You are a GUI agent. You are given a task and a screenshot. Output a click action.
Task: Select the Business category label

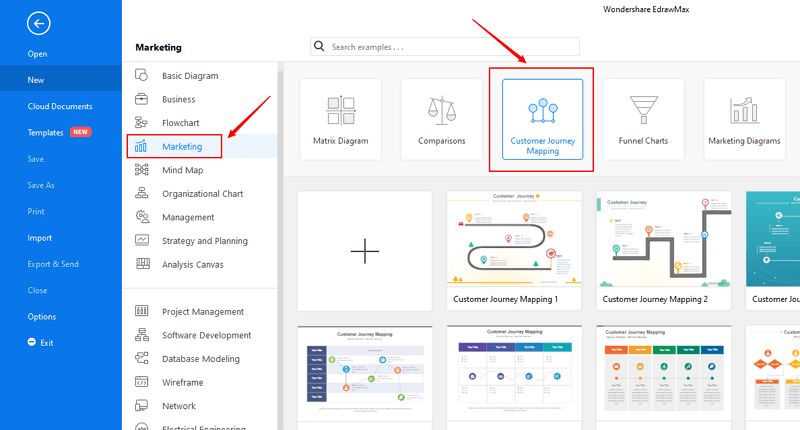click(179, 99)
